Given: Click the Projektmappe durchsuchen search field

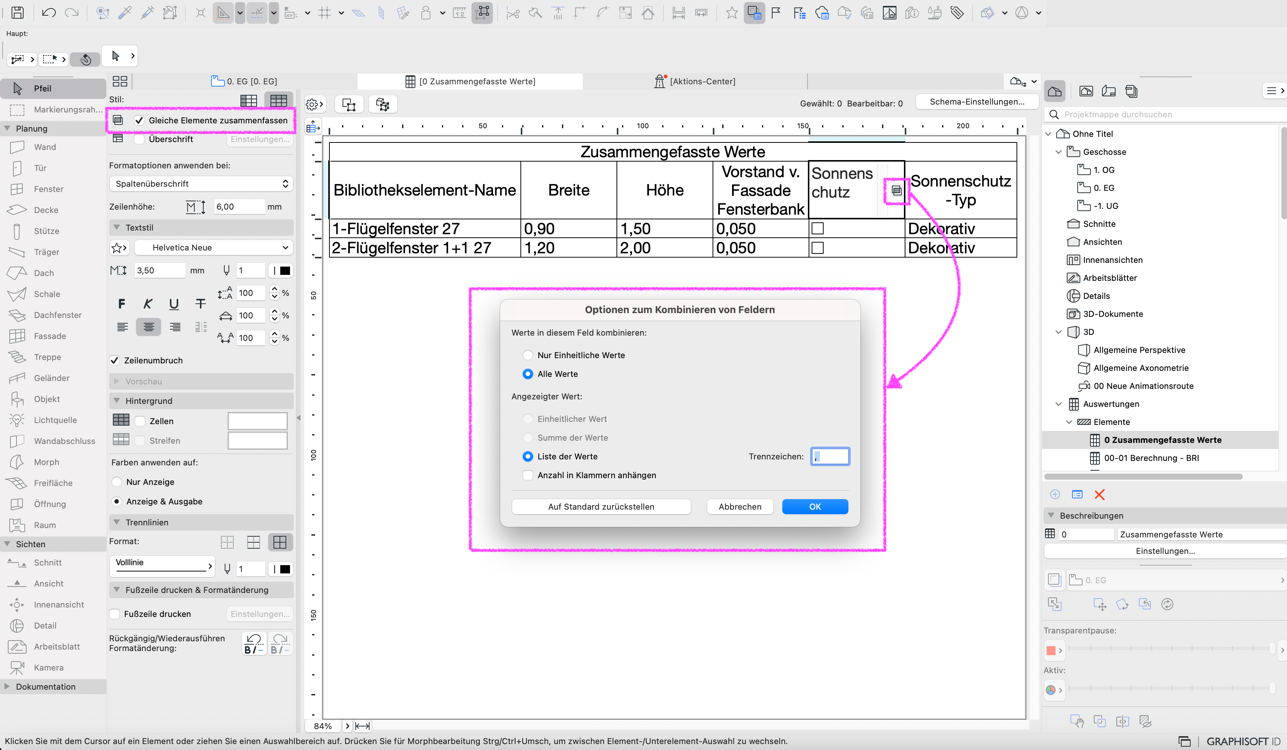Looking at the screenshot, I should (x=1166, y=114).
